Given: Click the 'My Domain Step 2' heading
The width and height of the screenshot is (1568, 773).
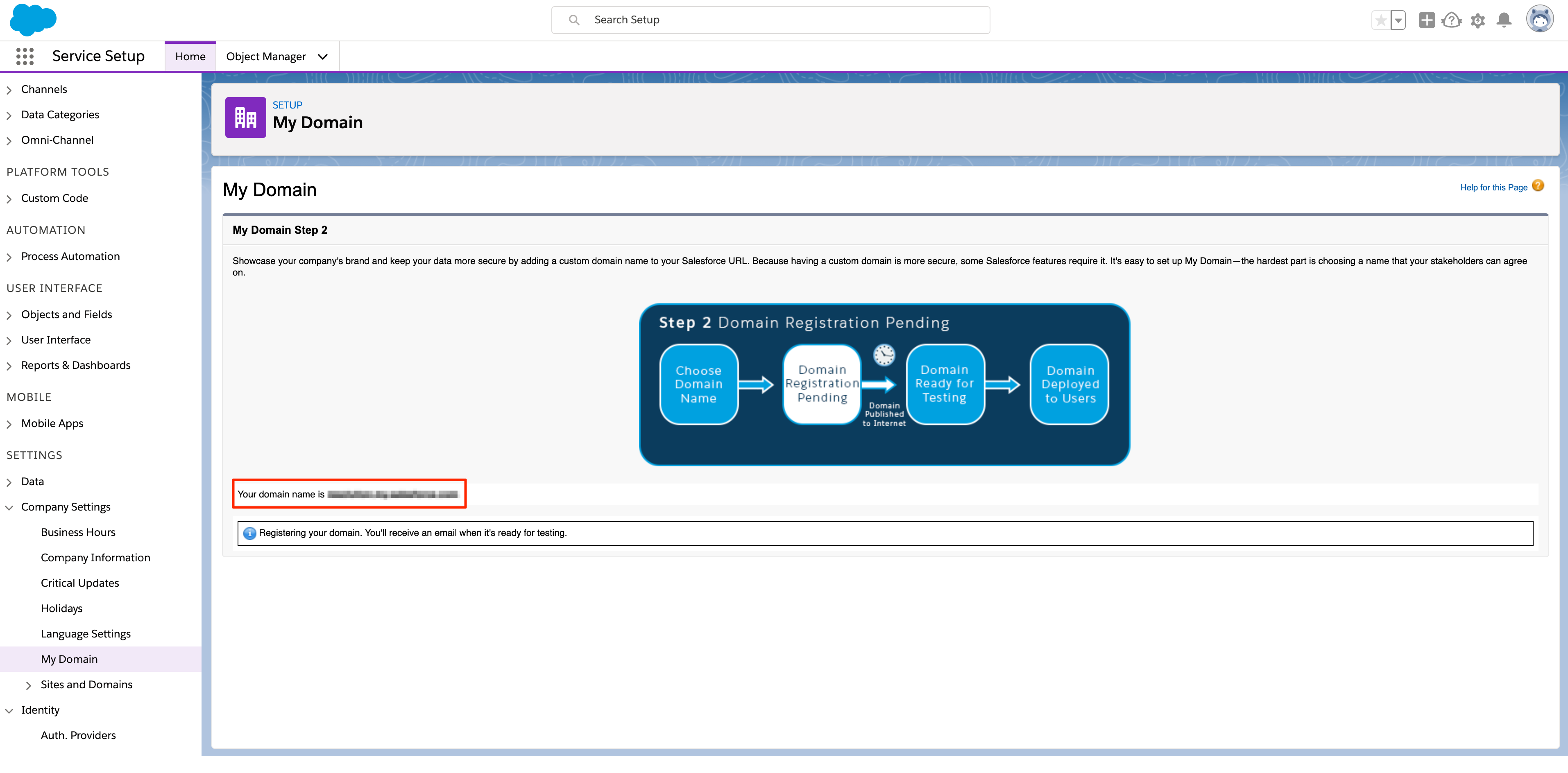Looking at the screenshot, I should (x=280, y=230).
